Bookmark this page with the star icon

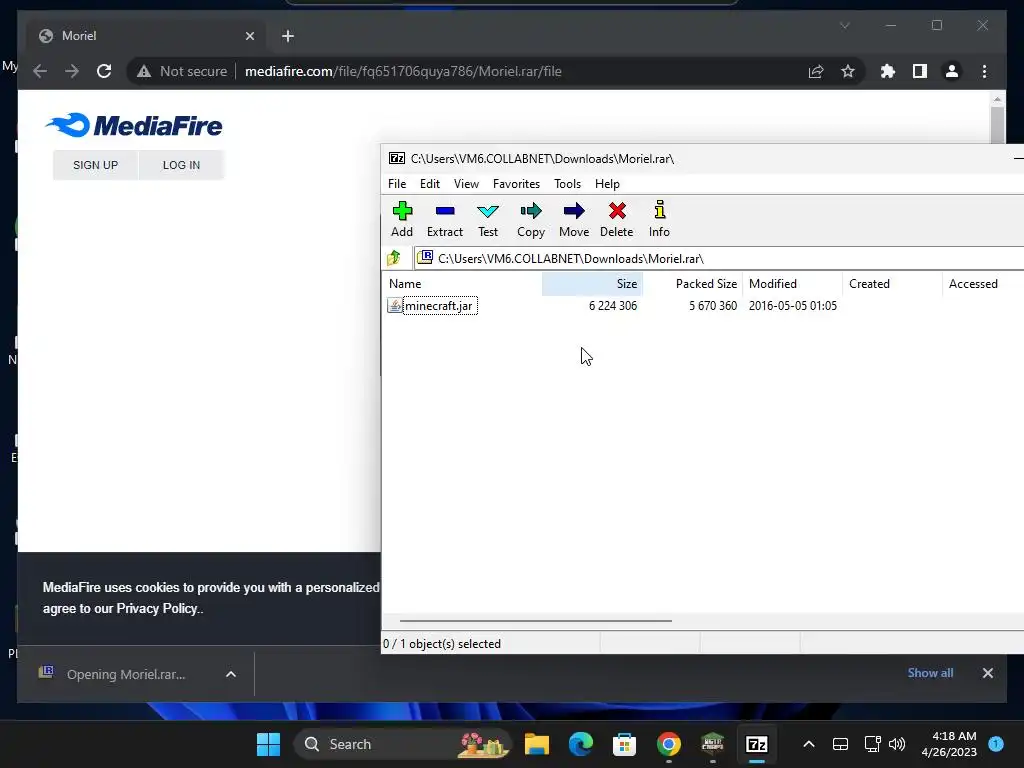click(x=848, y=71)
